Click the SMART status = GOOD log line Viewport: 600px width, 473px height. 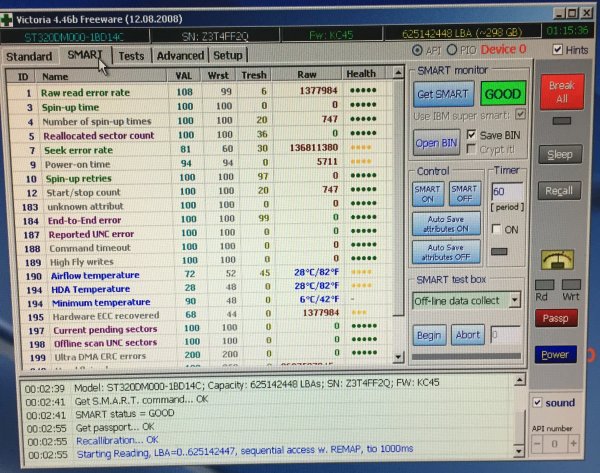tap(124, 414)
